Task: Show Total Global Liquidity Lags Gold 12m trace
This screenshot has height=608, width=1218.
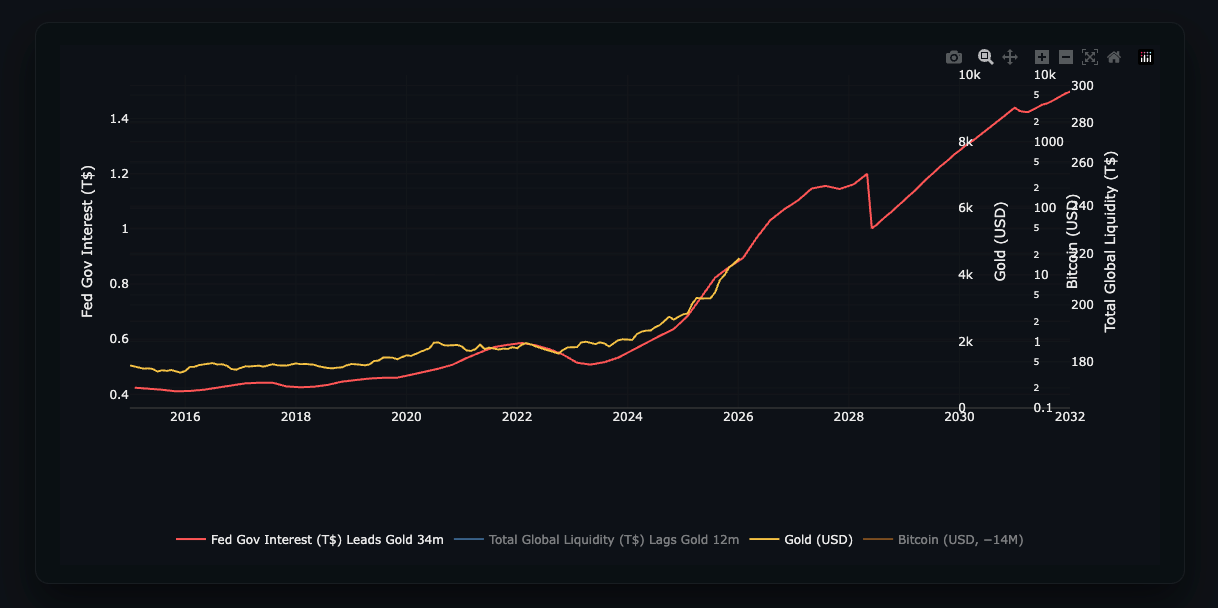Action: click(x=597, y=540)
